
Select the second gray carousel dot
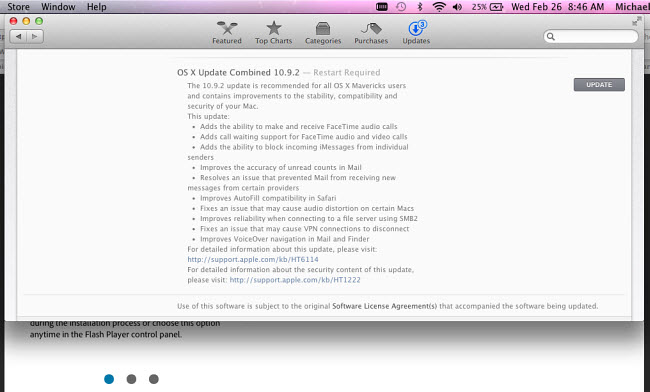(x=131, y=379)
